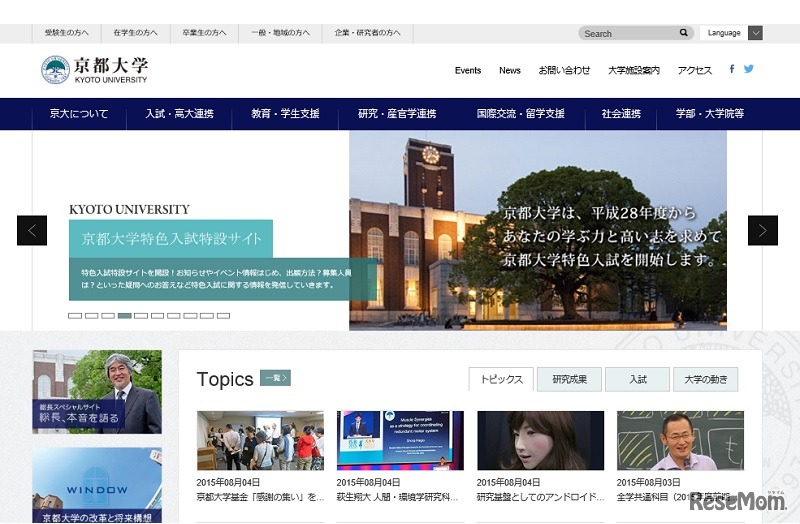Viewport: 800px width, 524px height.
Task: Open アクセス link
Action: [x=694, y=70]
